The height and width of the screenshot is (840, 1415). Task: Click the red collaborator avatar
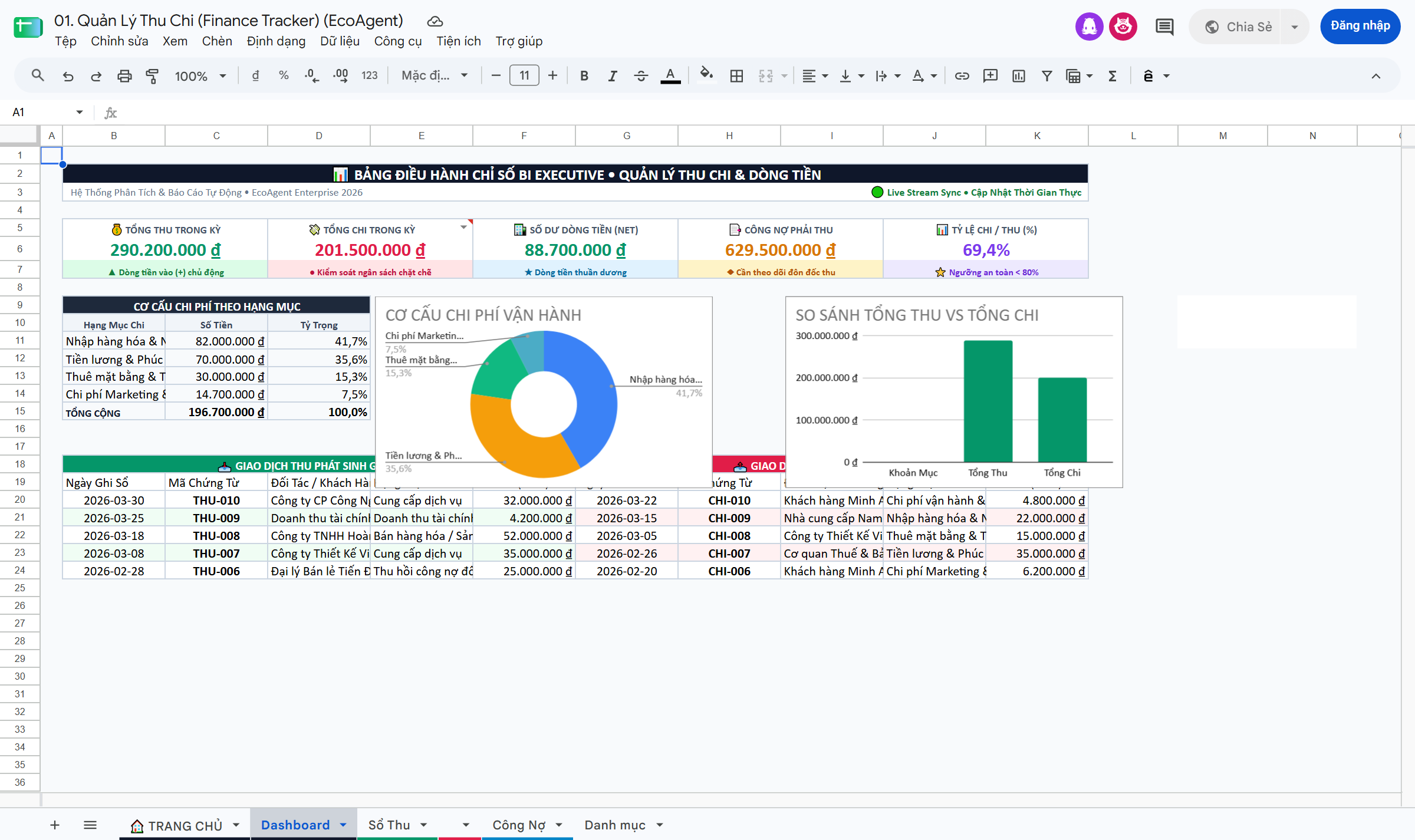tap(1123, 27)
